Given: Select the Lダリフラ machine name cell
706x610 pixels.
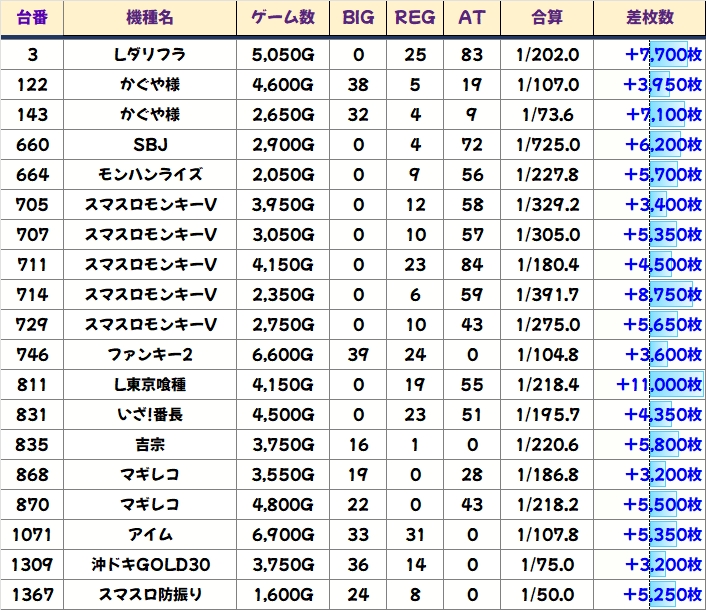Looking at the screenshot, I should pos(150,55).
